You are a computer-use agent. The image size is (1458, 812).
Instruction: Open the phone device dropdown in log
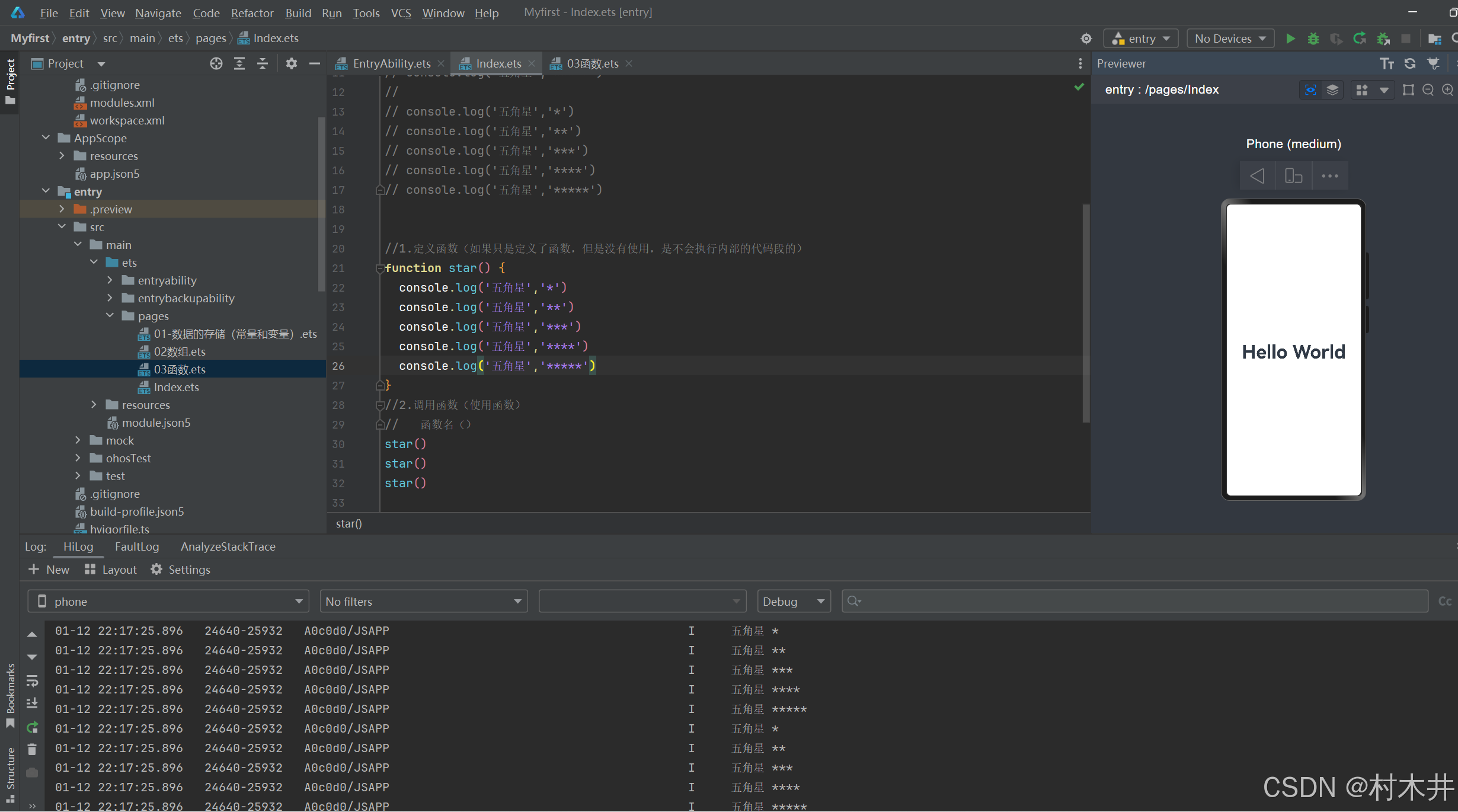point(168,601)
